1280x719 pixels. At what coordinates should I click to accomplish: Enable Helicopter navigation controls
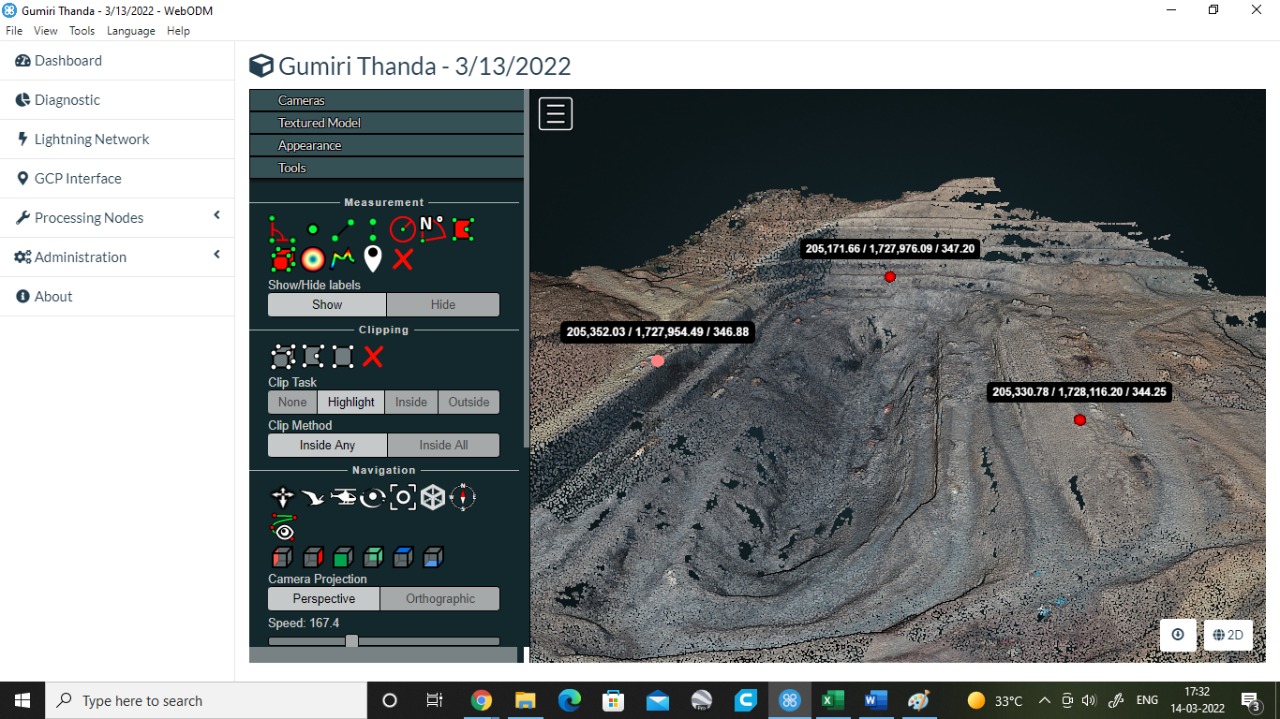341,496
